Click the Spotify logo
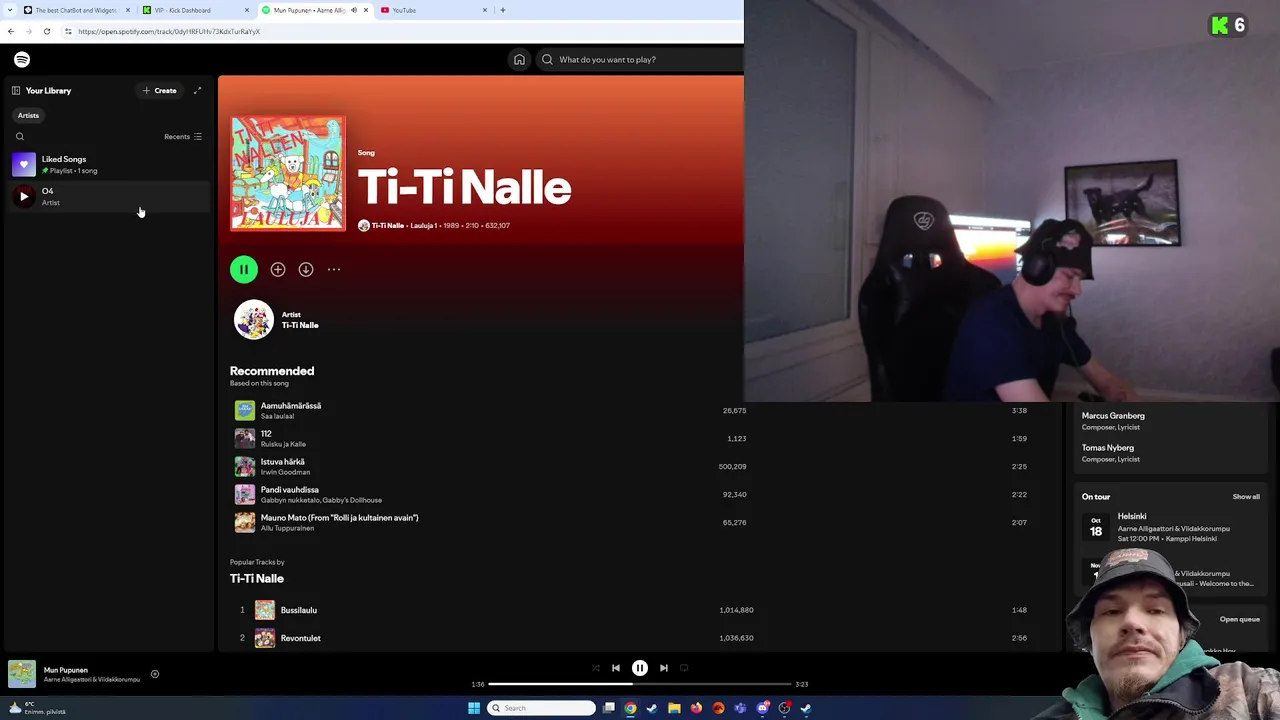 [22, 60]
